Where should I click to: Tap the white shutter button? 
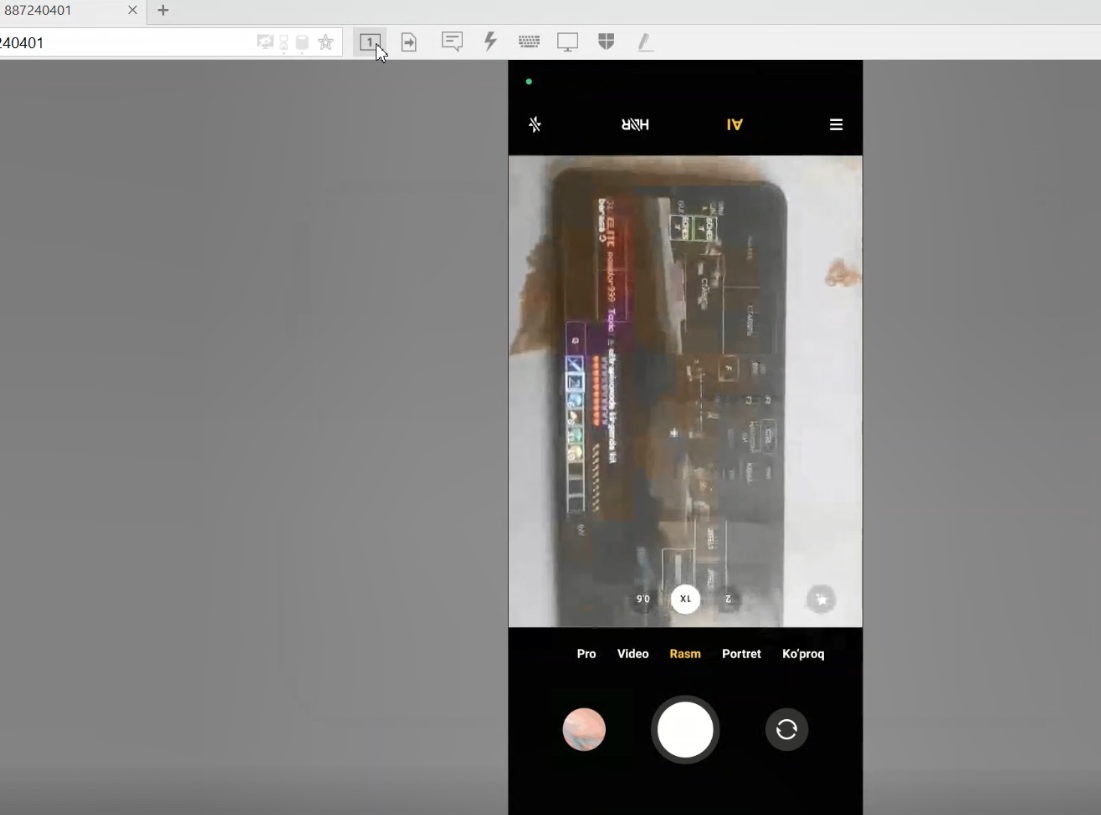[x=685, y=729]
